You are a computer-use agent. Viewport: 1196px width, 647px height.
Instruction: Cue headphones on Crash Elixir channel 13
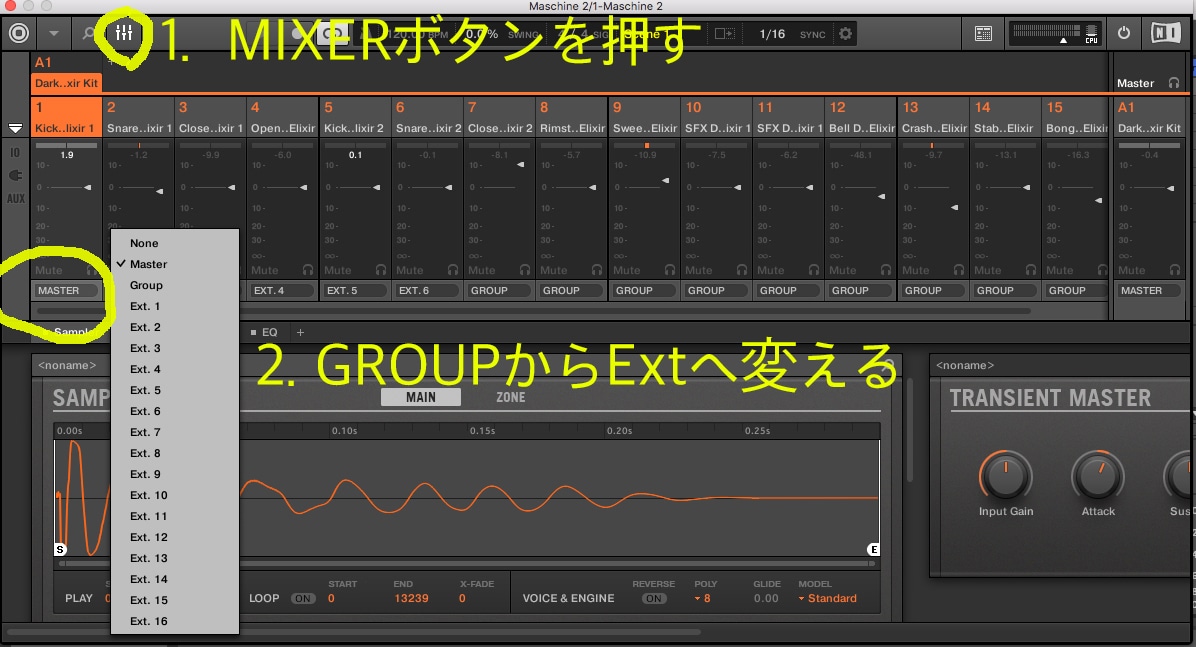point(959,270)
